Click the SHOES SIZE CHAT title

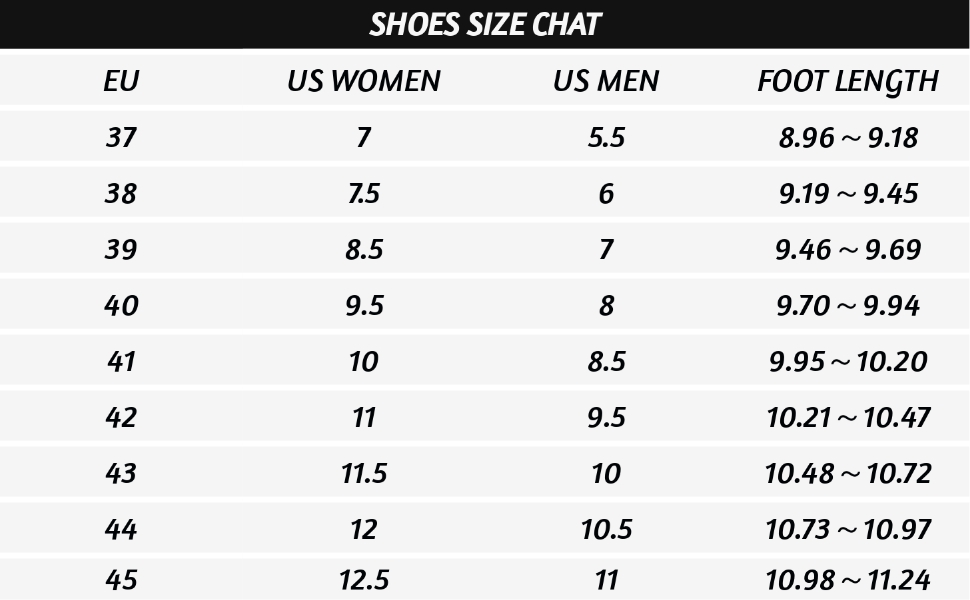[485, 24]
